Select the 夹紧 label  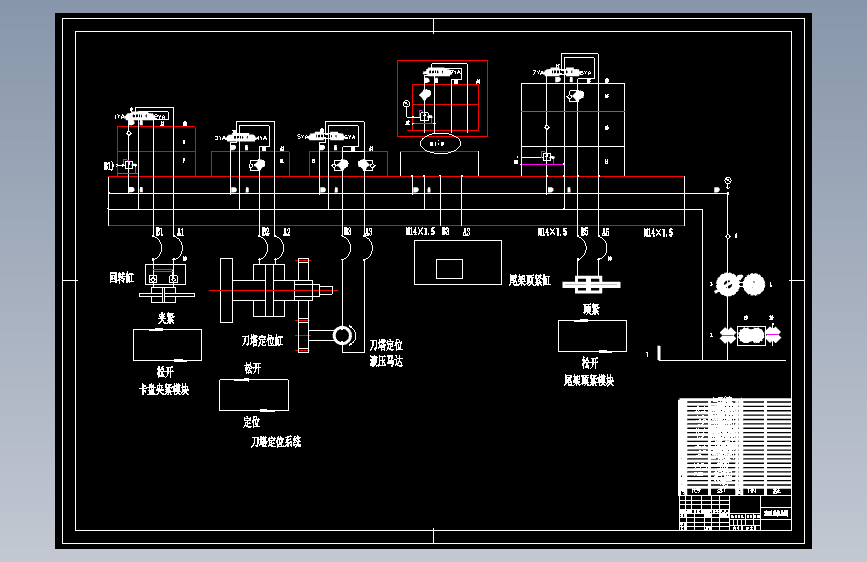click(166, 318)
